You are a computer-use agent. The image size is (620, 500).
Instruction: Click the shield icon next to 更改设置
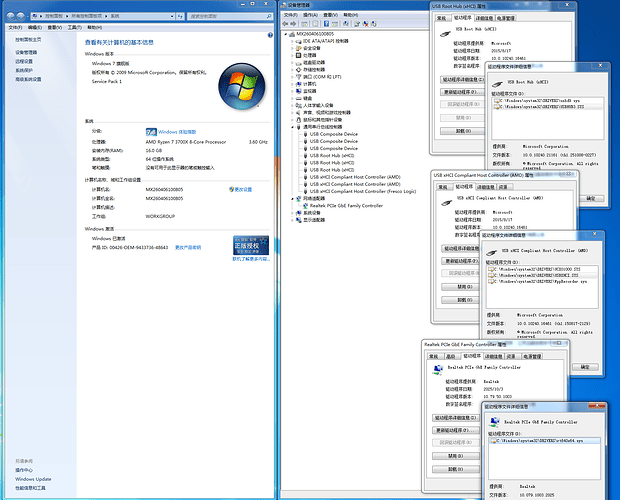(x=231, y=189)
